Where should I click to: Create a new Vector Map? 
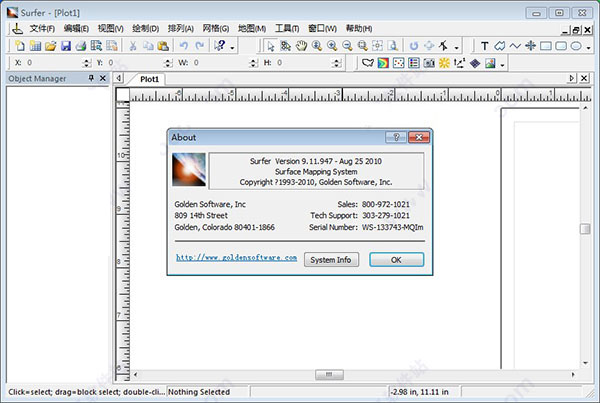coord(460,63)
